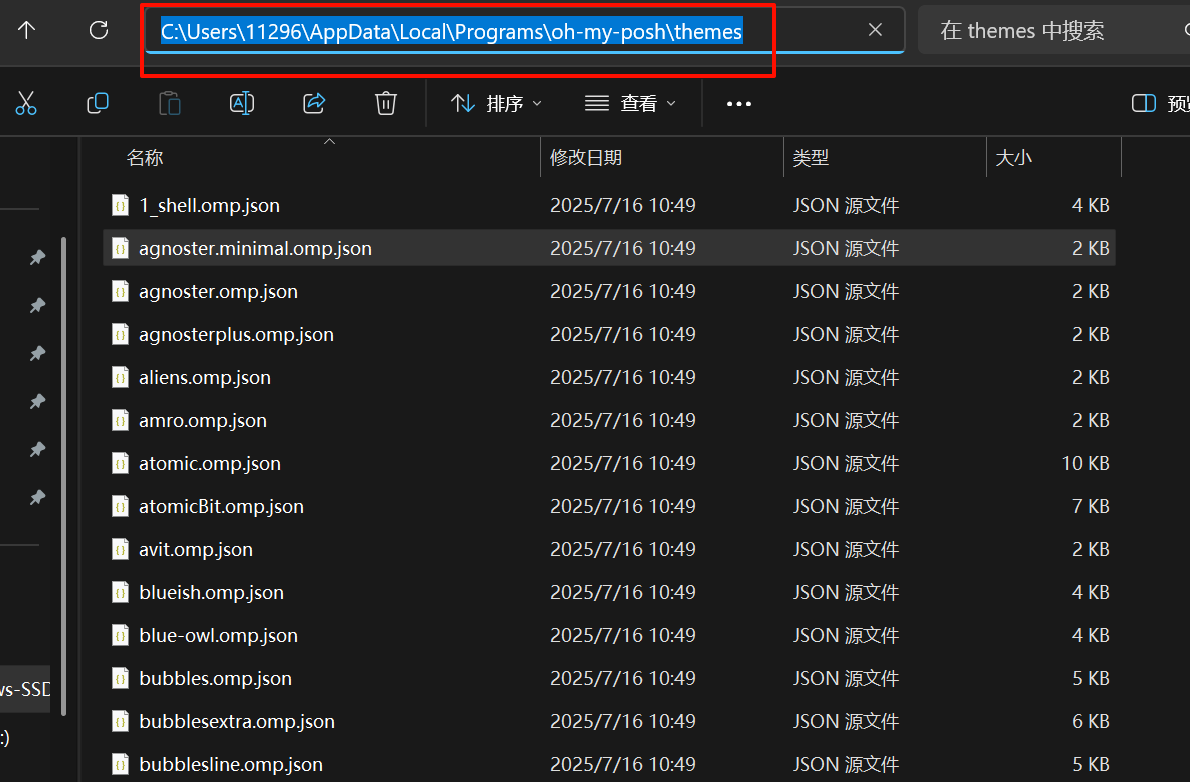Sort by the 名称 column header
This screenshot has height=782, width=1190.
pyautogui.click(x=145, y=158)
